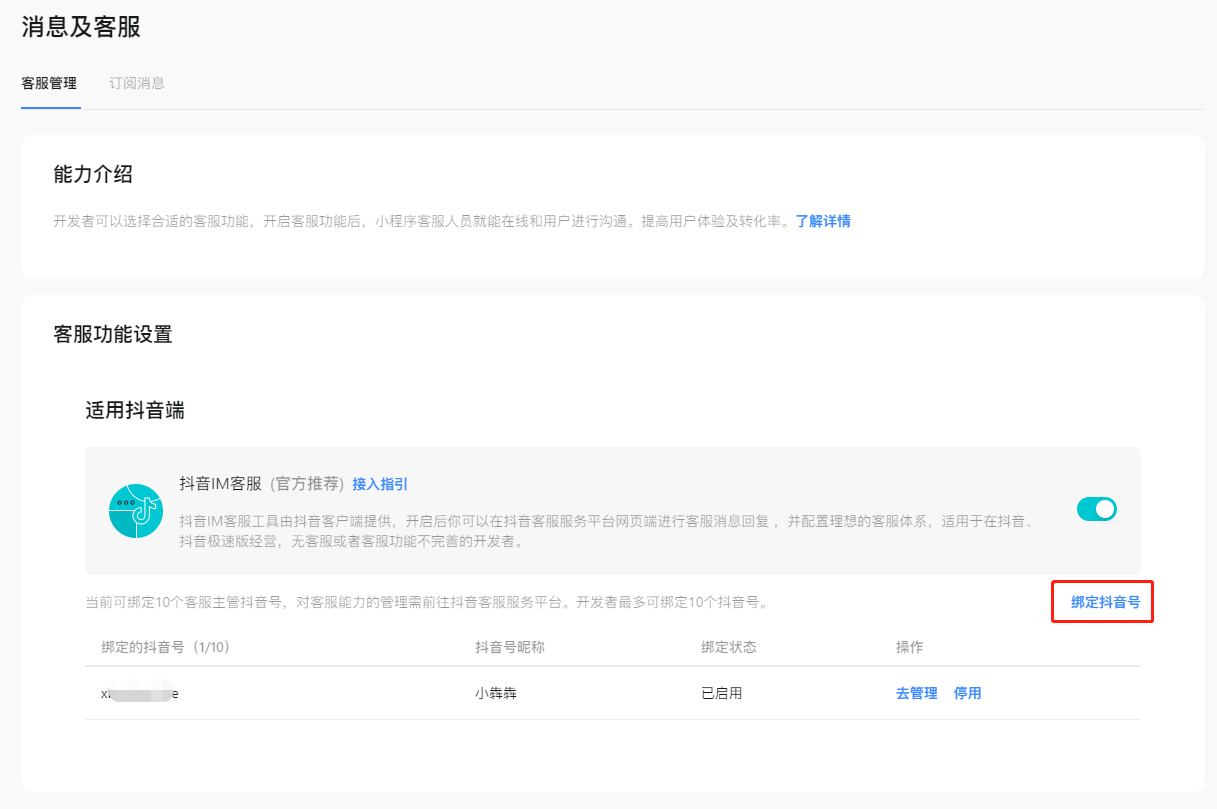Screen dimensions: 1217x809
Task: Click the 抖音IM客服 (官方推荐) title text
Action: point(262,484)
